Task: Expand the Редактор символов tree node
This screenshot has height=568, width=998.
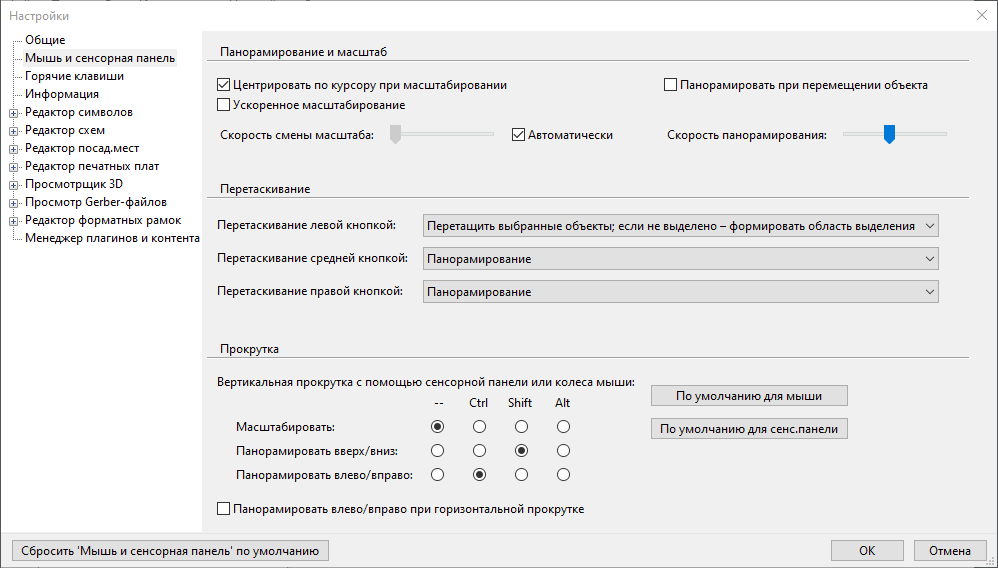Action: tap(13, 113)
